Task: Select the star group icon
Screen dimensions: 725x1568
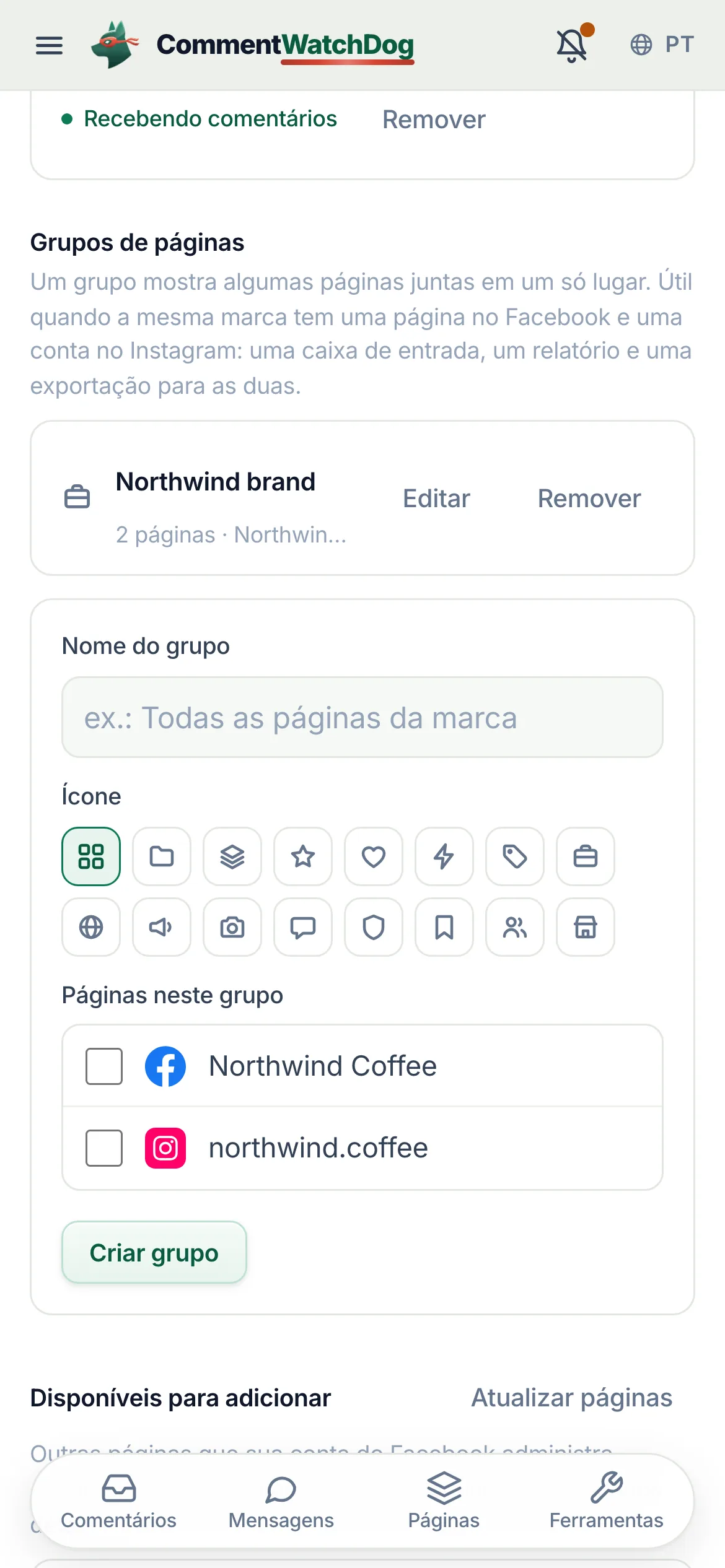Action: tap(303, 856)
